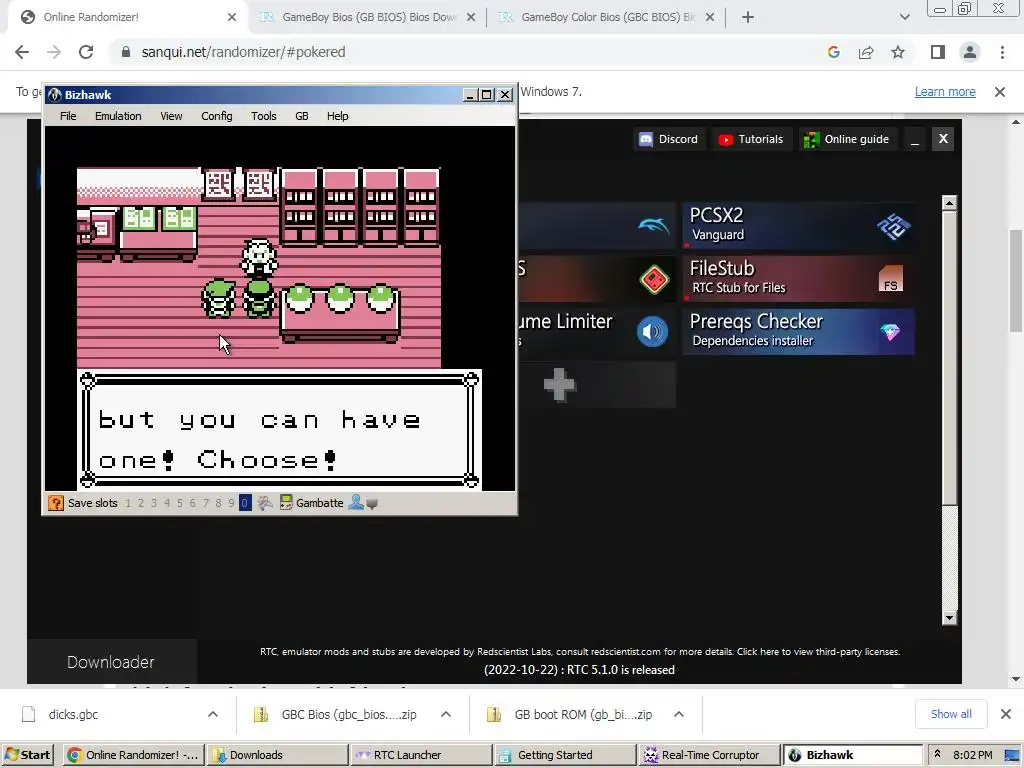Select the PCSX2 Vanguard card
Image resolution: width=1024 pixels, height=768 pixels.
tap(798, 225)
